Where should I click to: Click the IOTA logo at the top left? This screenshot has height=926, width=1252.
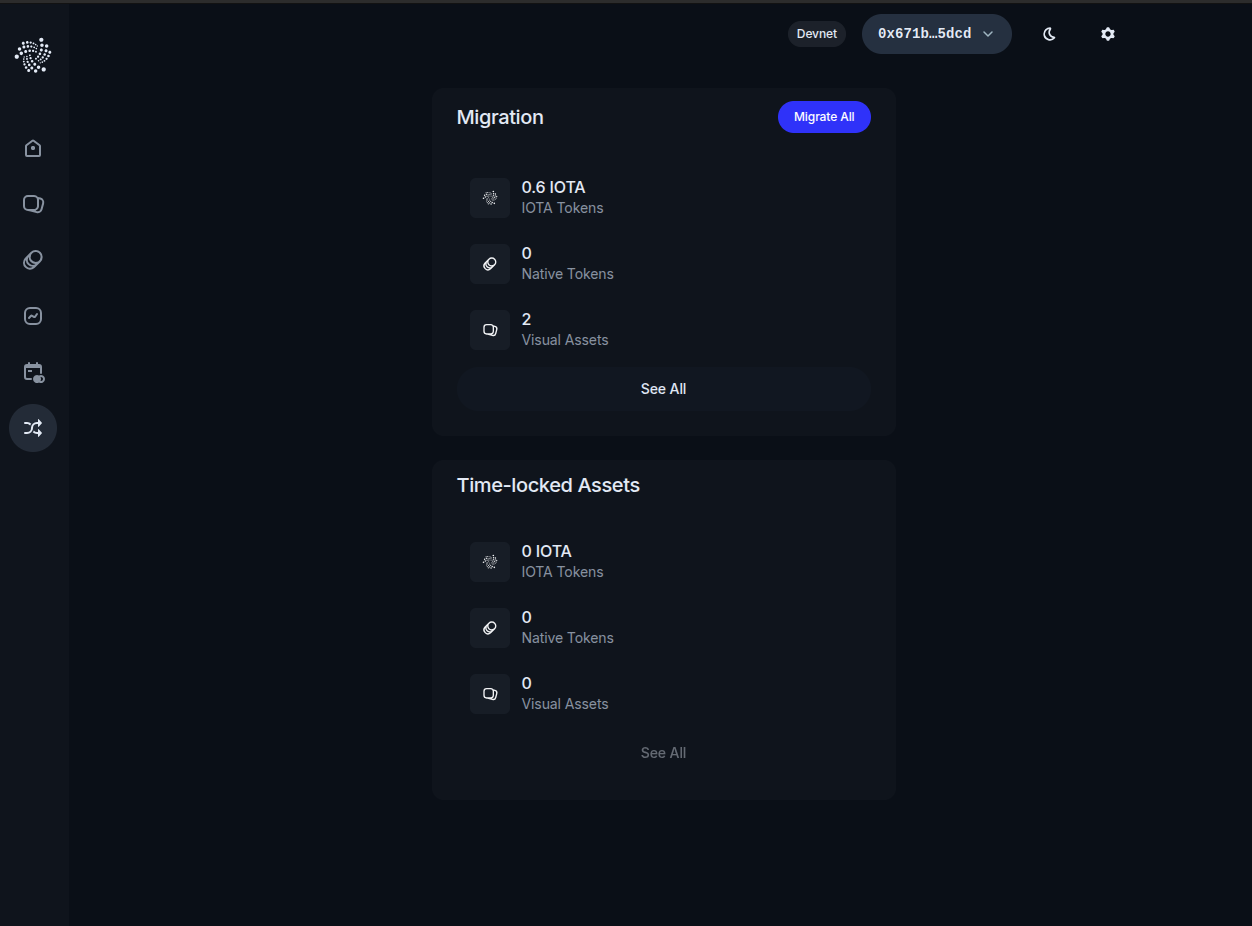(32, 55)
